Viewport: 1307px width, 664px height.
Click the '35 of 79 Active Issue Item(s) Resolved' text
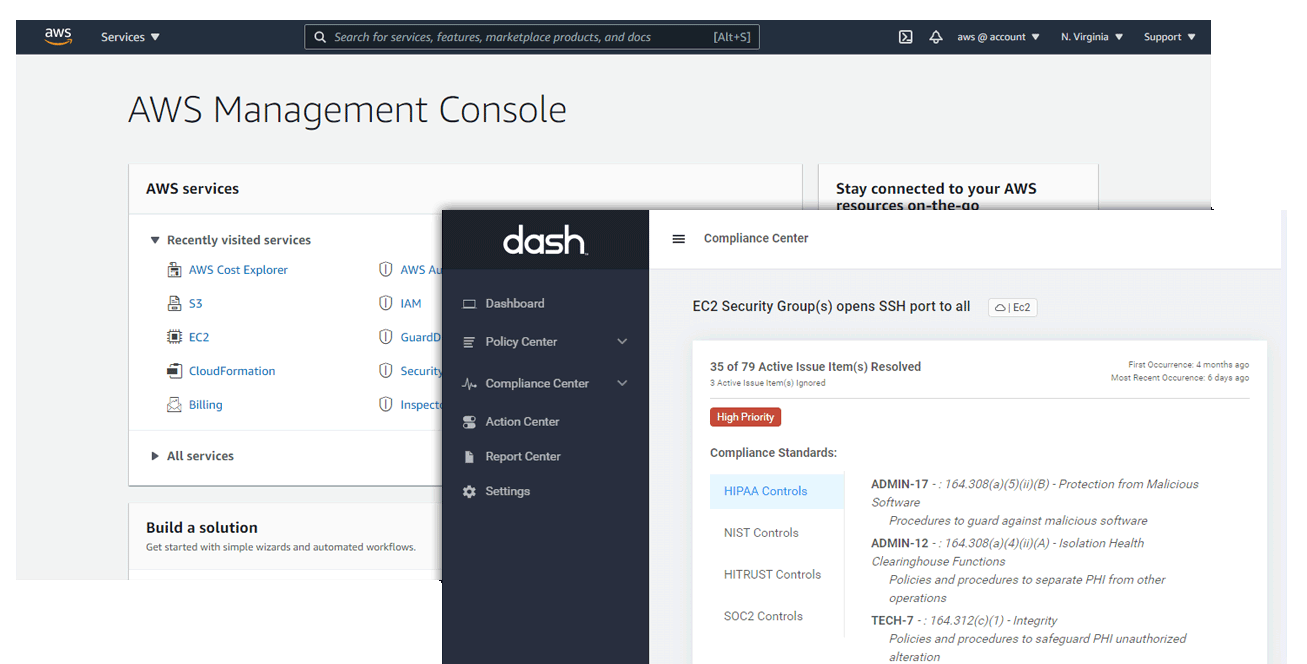(816, 367)
